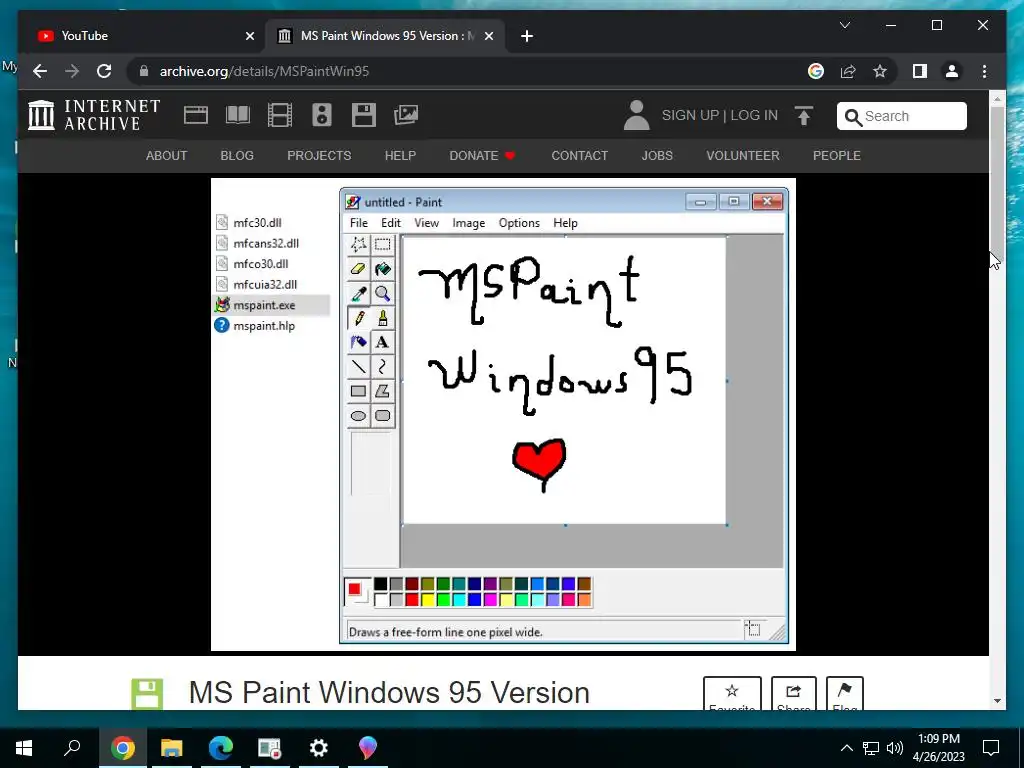1024x768 pixels.
Task: Click the Internet Archive logo
Action: tap(94, 115)
